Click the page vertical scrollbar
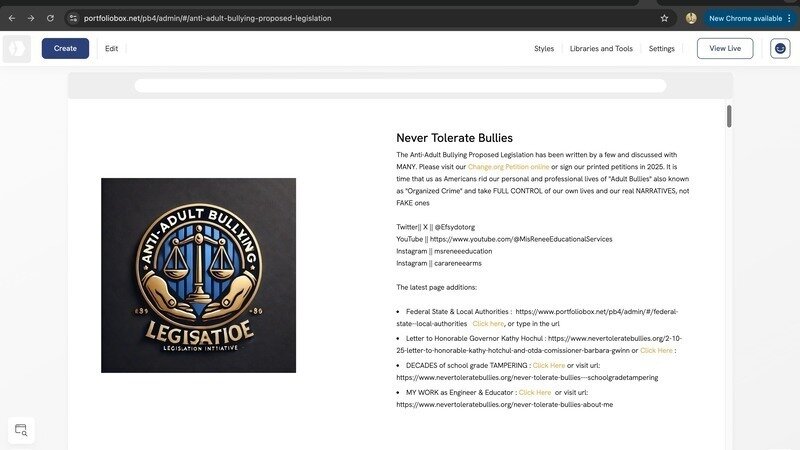This screenshot has width=800, height=450. click(x=729, y=116)
